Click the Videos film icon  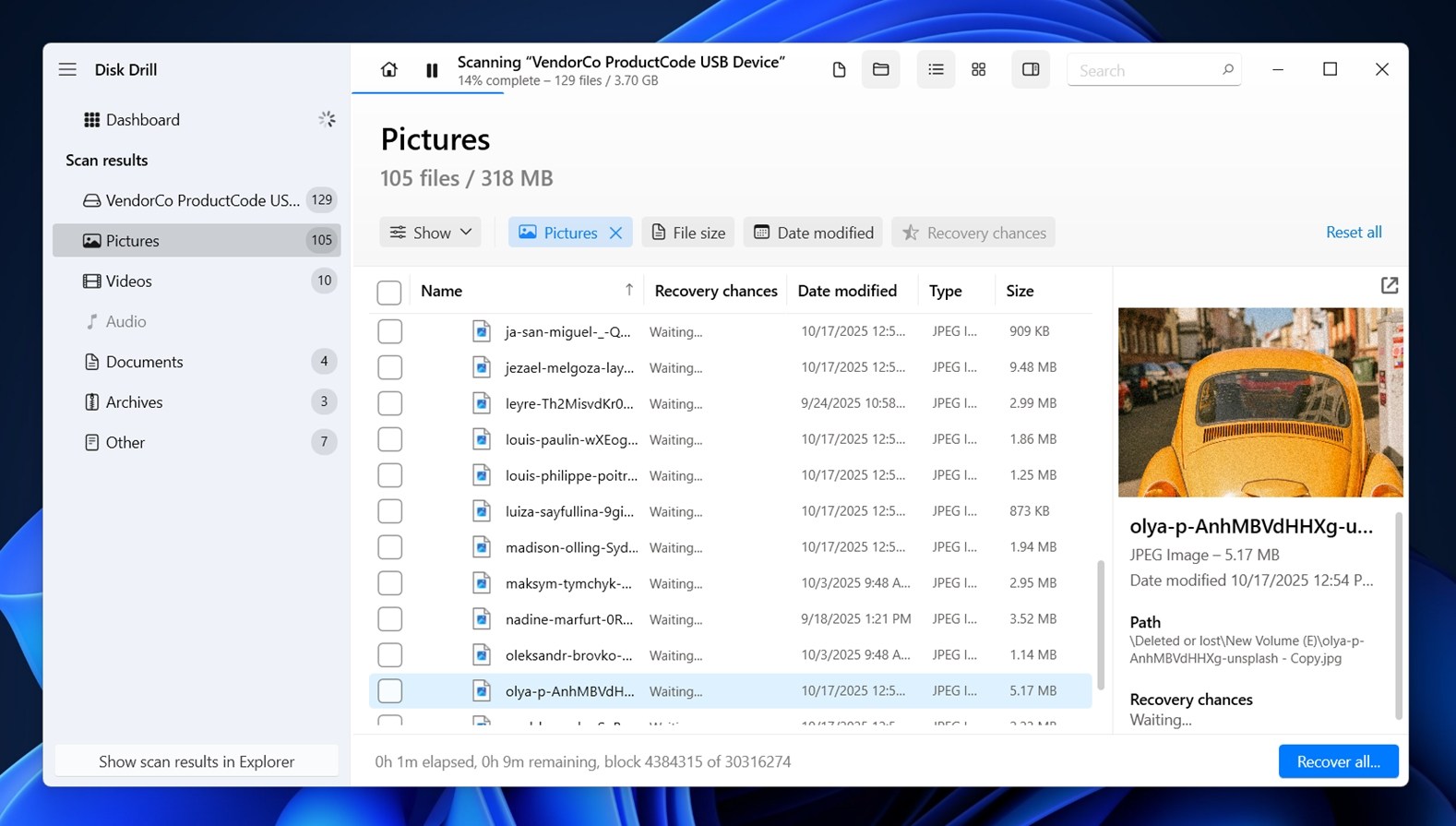(91, 281)
